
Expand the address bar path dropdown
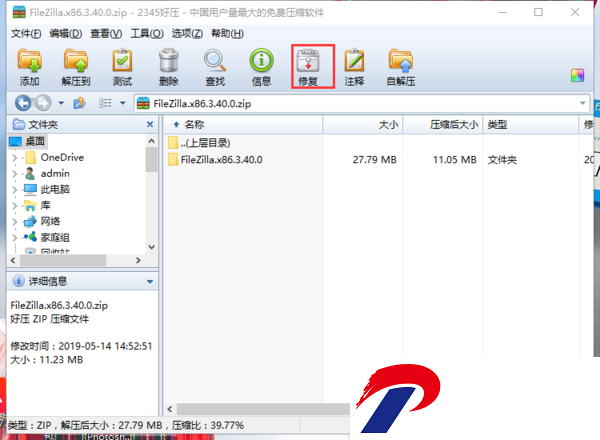(582, 103)
